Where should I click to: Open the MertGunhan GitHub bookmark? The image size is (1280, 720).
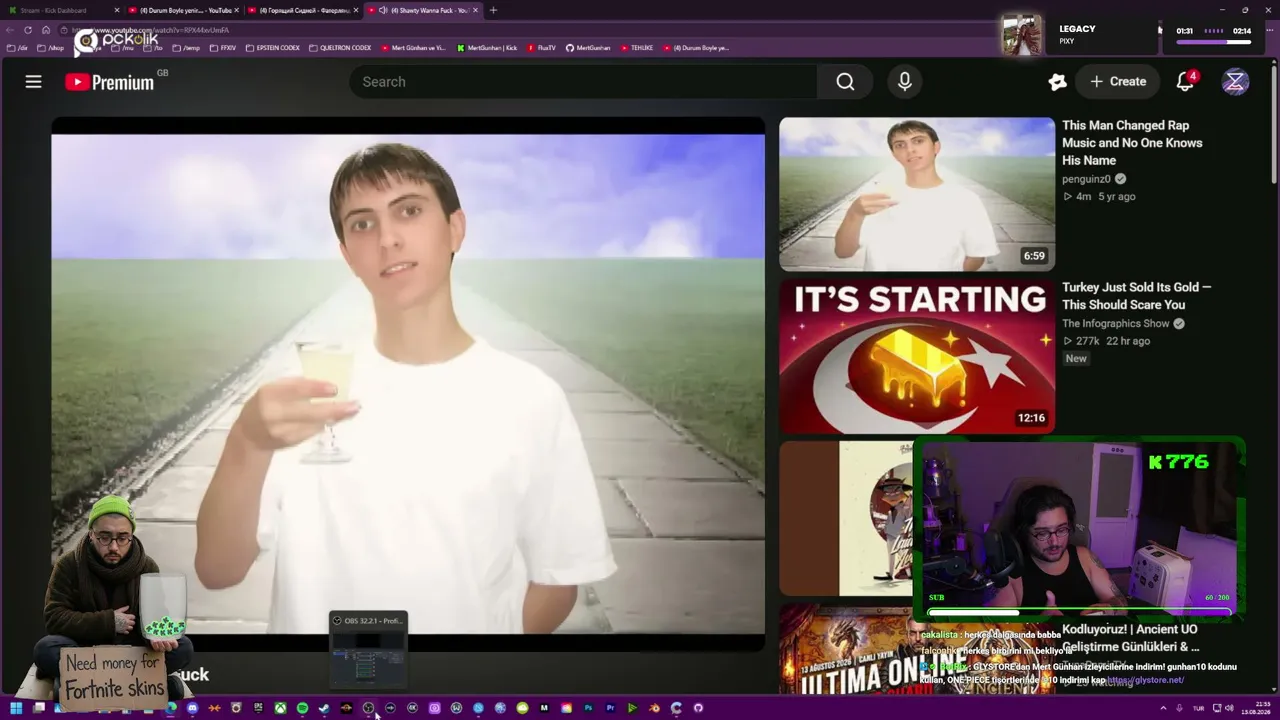[x=588, y=48]
